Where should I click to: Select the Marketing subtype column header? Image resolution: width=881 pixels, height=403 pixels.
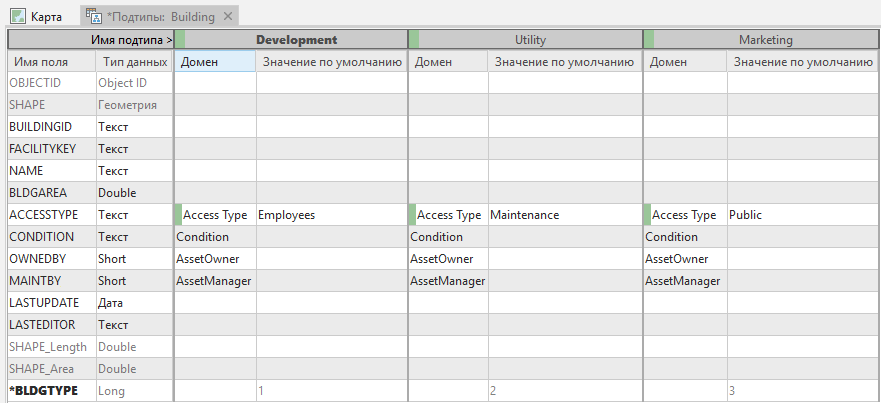[765, 40]
